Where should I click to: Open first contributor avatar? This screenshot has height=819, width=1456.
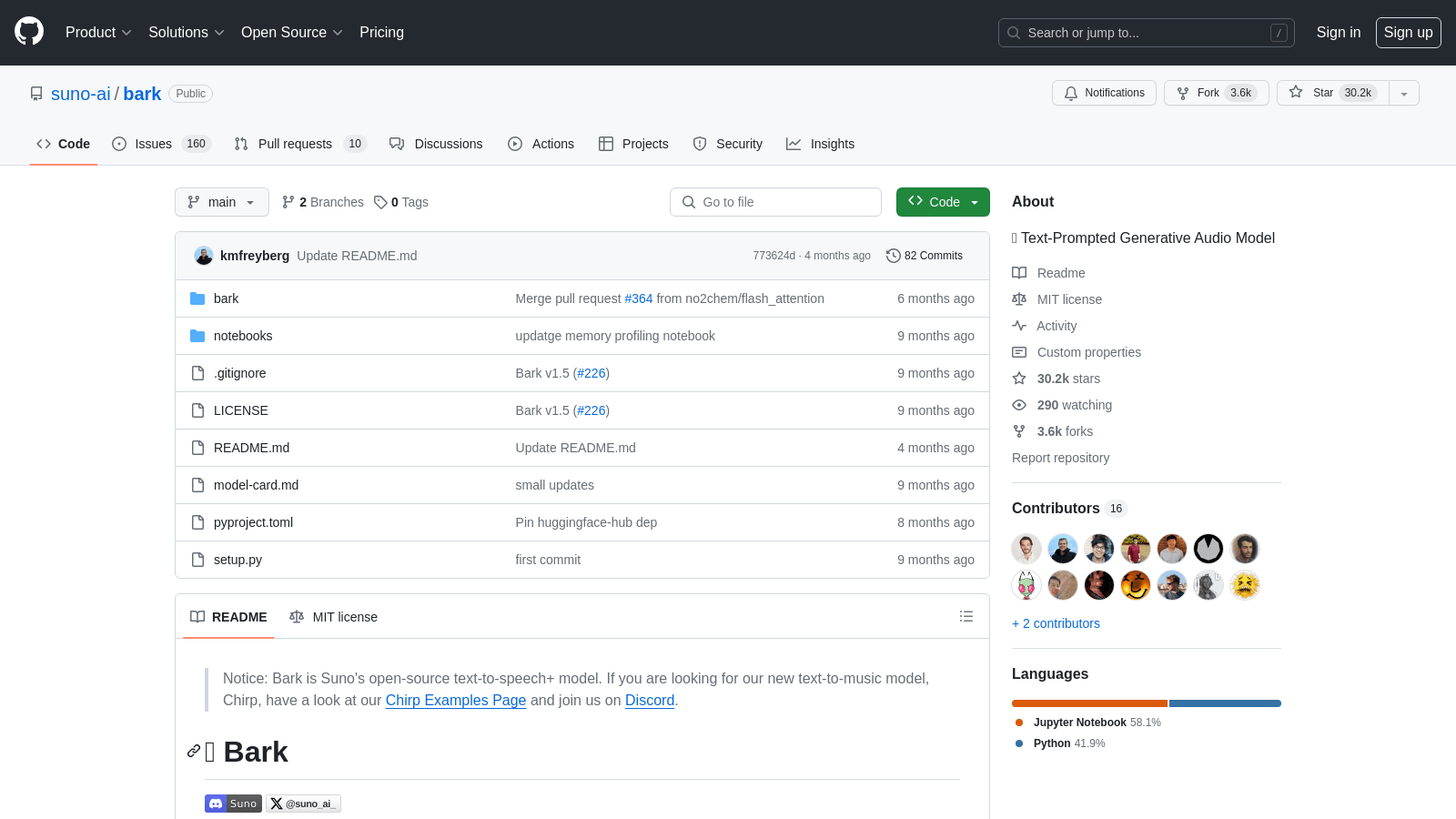tap(1026, 549)
